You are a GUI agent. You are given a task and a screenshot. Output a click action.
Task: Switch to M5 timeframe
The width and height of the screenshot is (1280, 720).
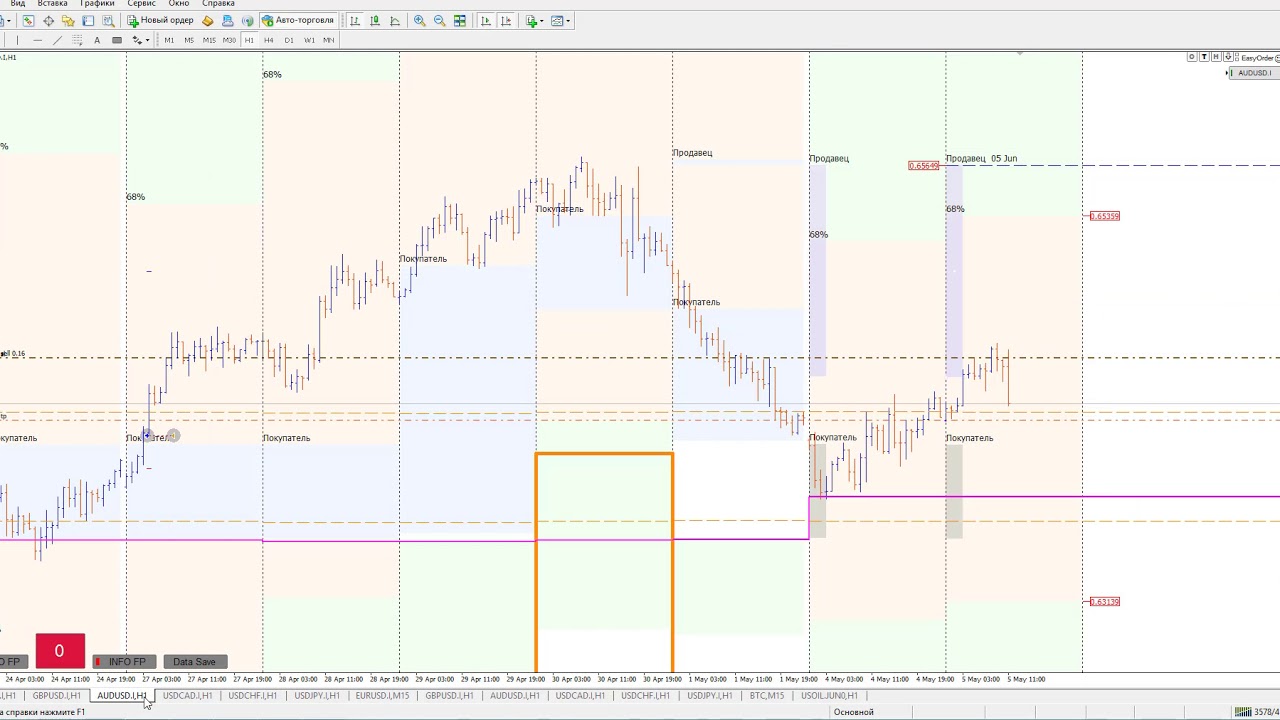coord(189,40)
